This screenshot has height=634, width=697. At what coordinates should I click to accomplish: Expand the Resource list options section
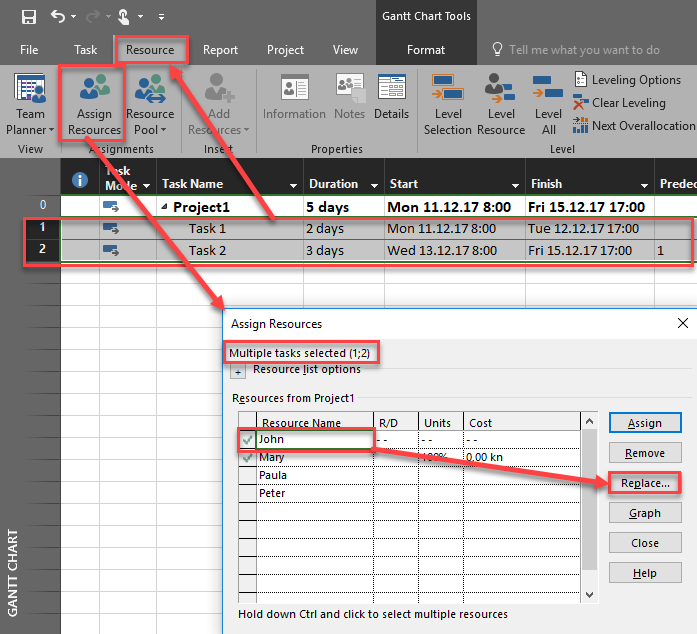click(x=238, y=371)
